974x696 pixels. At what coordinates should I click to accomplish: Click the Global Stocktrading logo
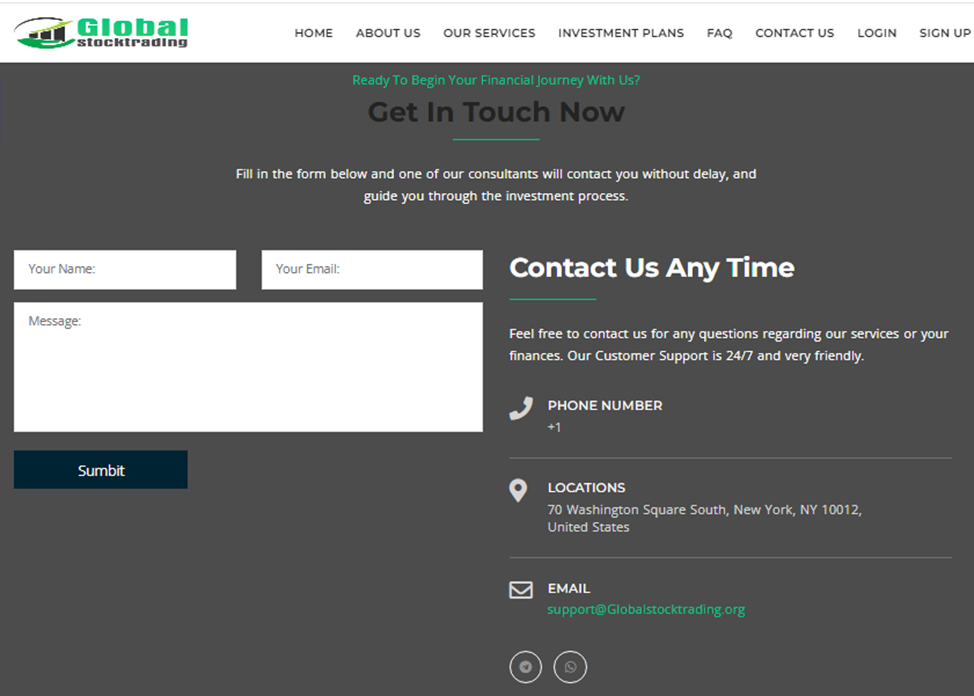coord(101,32)
